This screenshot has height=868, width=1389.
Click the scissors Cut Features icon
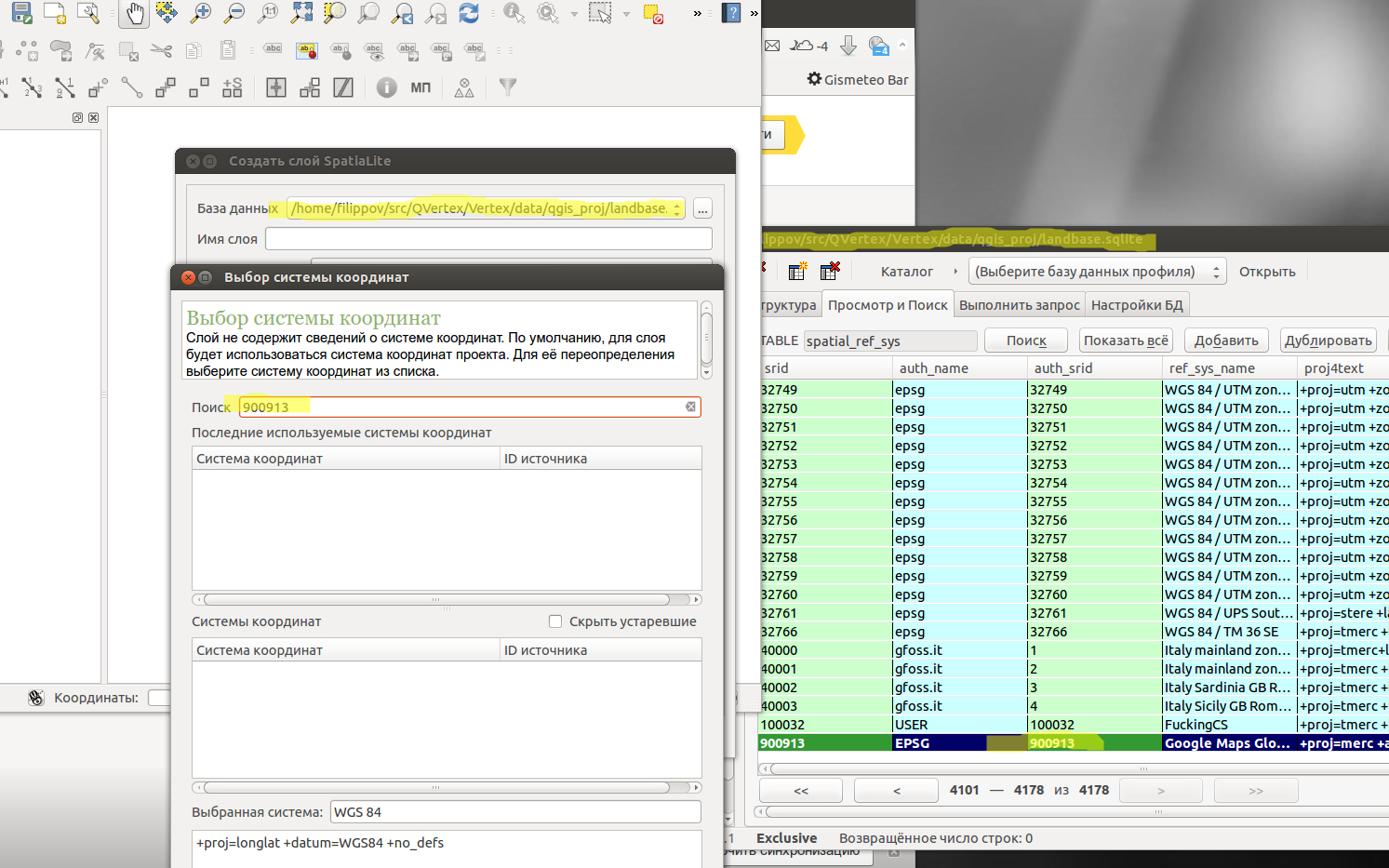pyautogui.click(x=161, y=50)
